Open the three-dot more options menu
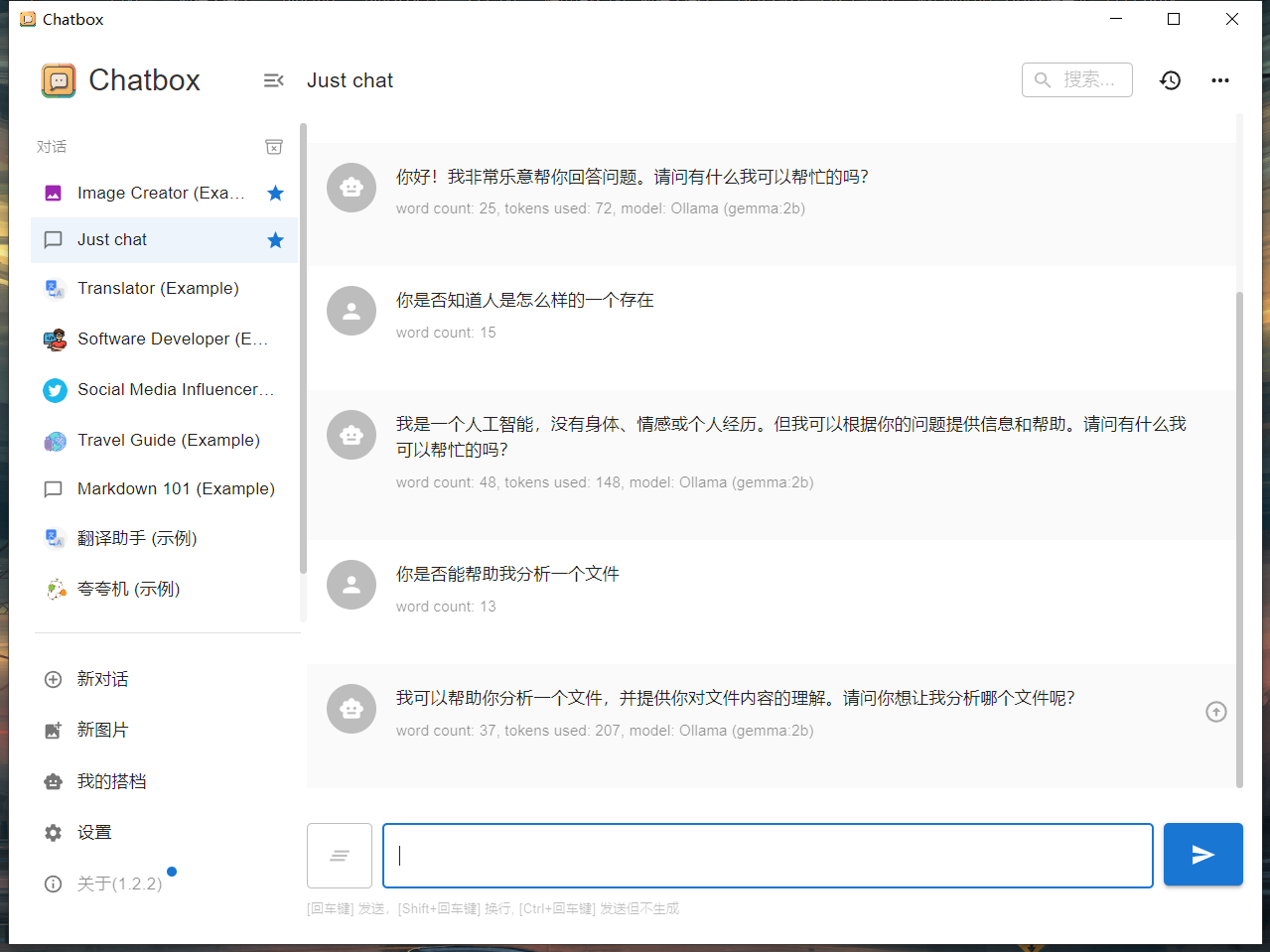This screenshot has height=952, width=1270. [1220, 80]
